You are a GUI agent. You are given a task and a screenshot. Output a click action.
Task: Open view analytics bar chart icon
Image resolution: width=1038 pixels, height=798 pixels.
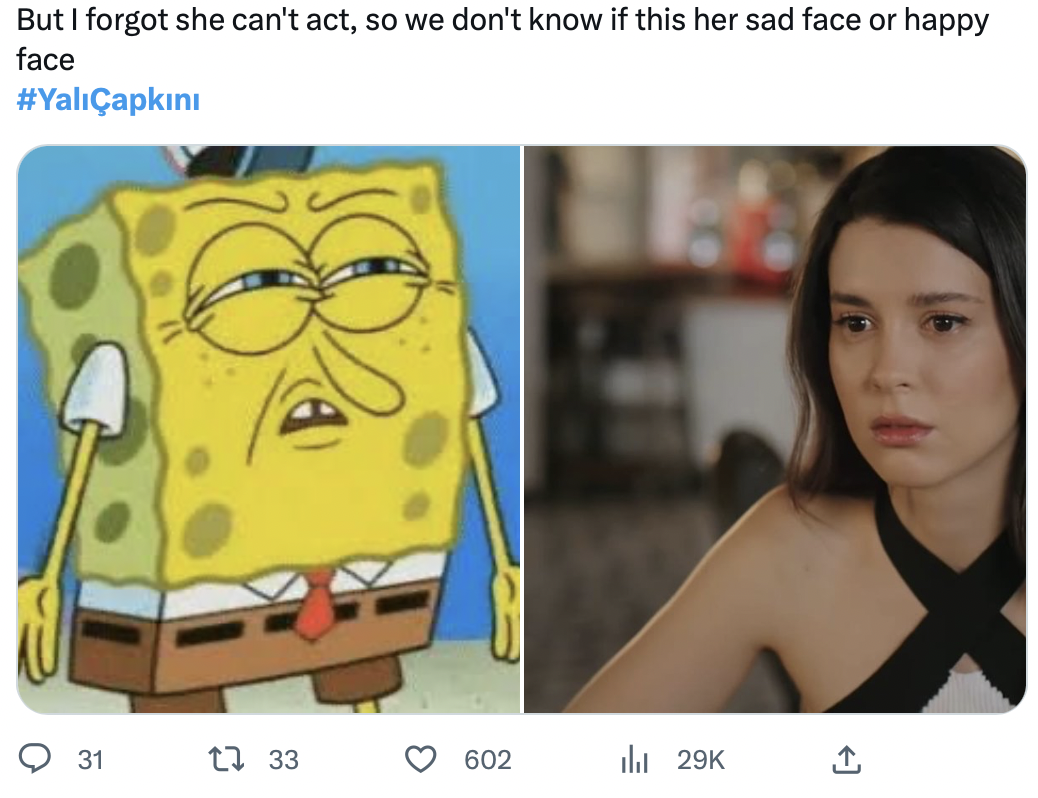(635, 760)
